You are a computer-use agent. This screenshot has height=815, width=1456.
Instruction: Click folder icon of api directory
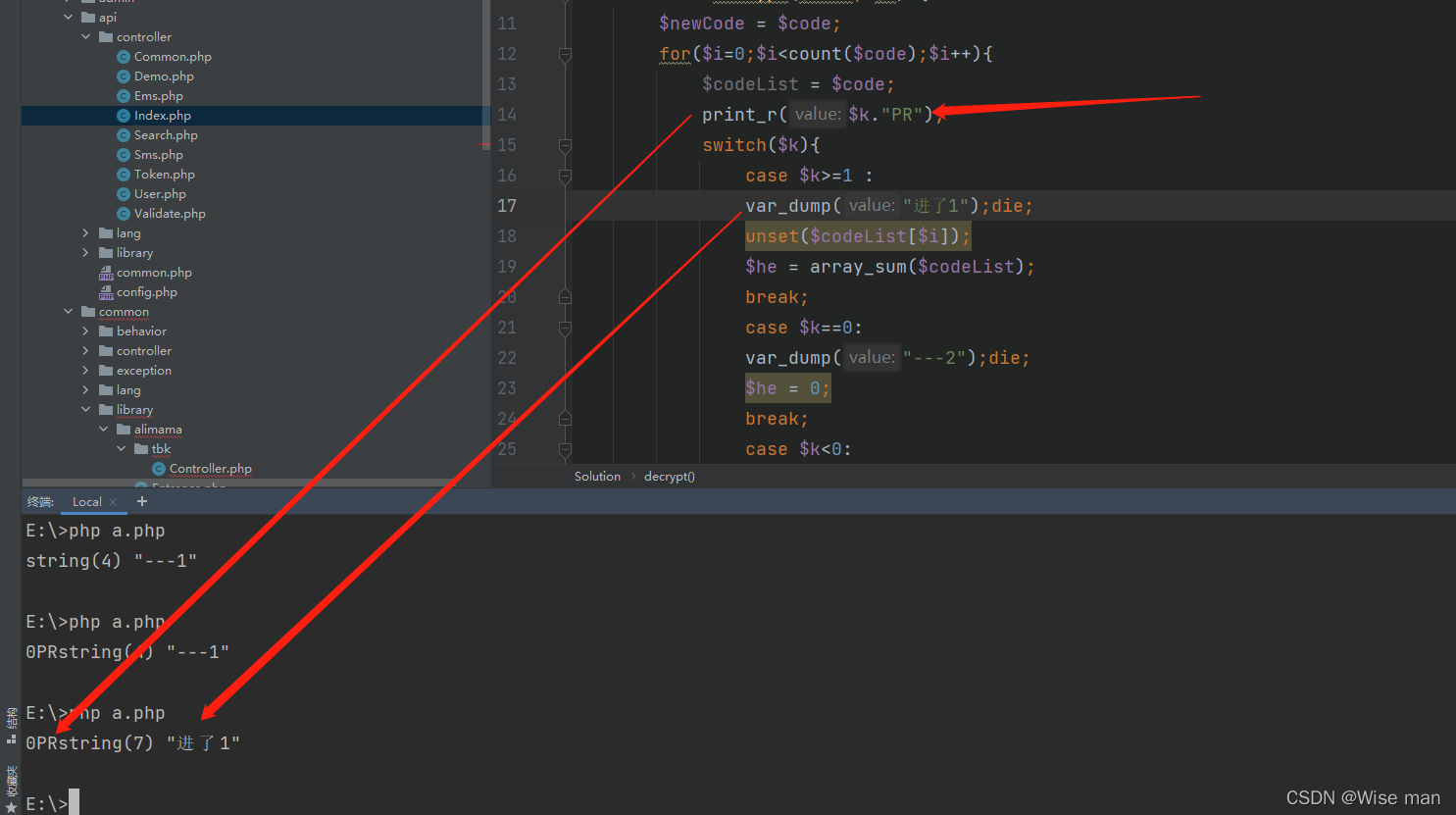point(88,18)
